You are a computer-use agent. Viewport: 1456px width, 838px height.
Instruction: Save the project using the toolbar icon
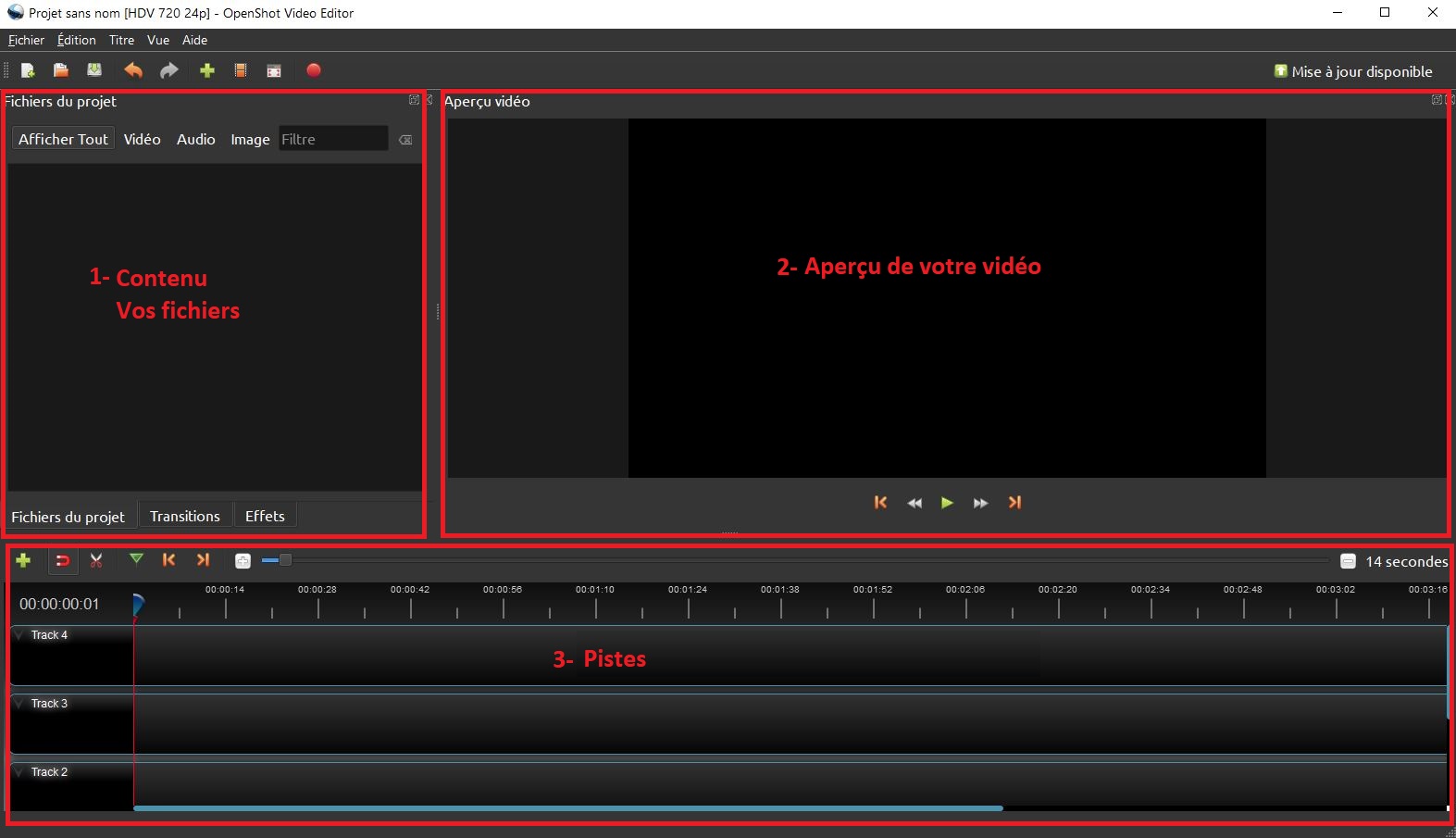point(94,70)
